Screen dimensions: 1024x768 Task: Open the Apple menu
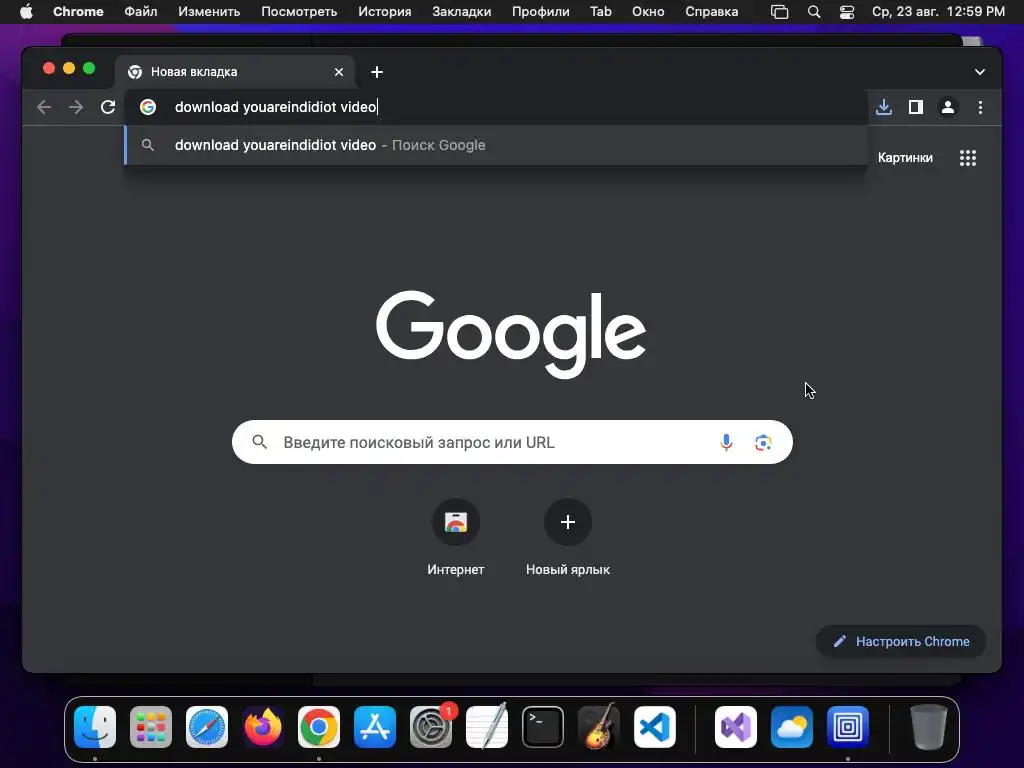pyautogui.click(x=26, y=12)
